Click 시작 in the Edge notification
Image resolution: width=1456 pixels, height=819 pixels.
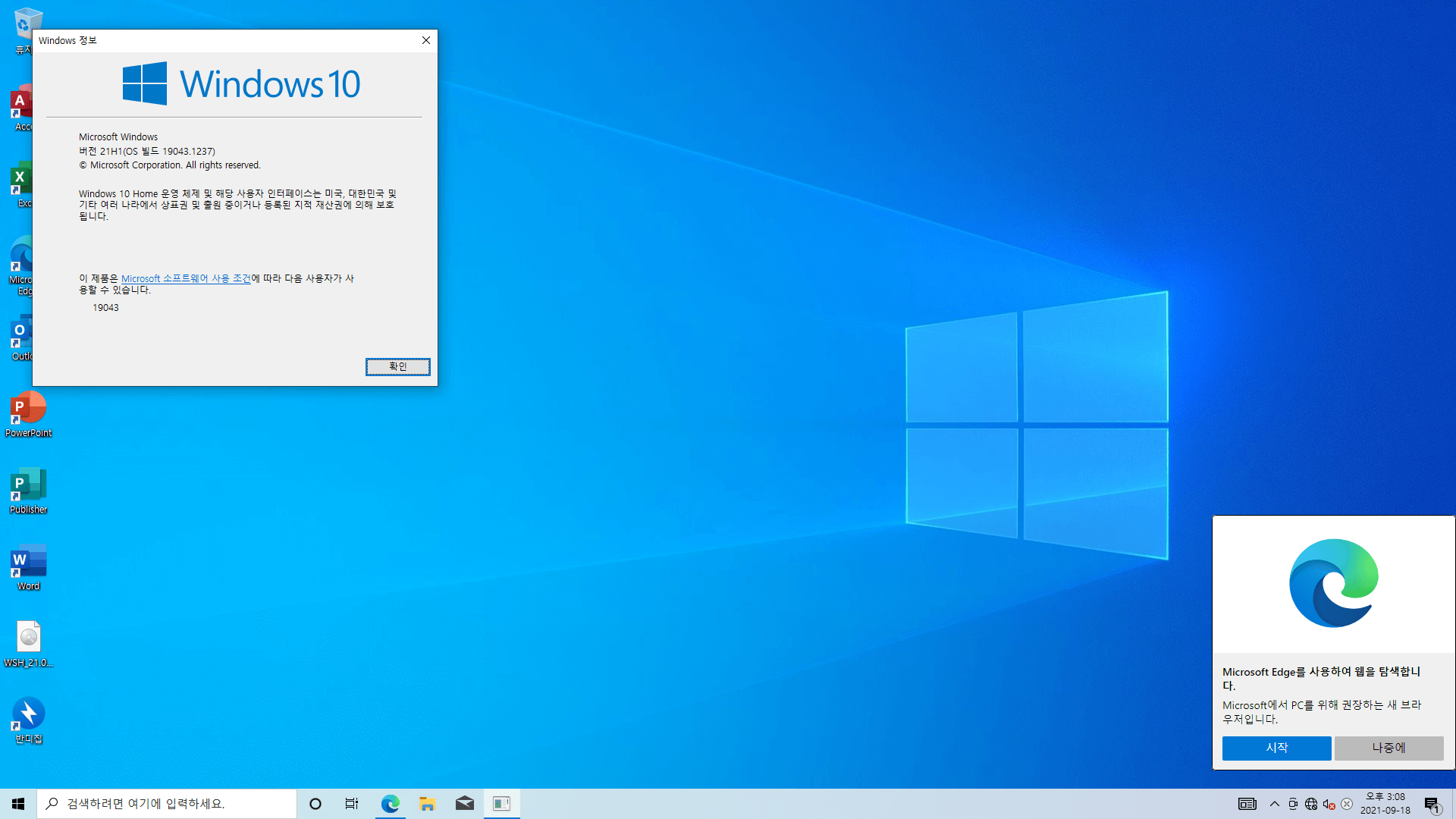tap(1276, 748)
